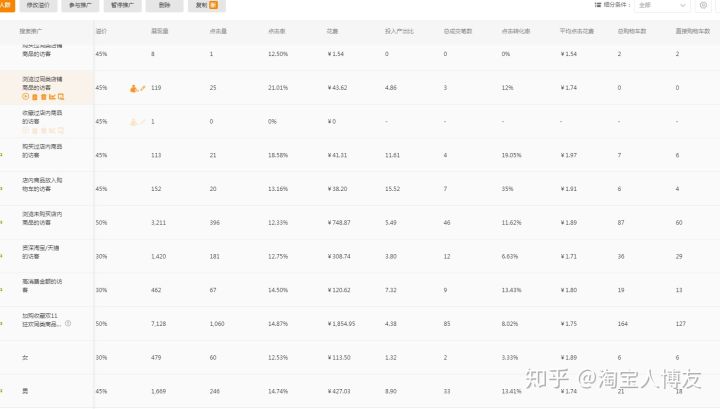720x409 pixels.
Task: Click the 1,669 impressions cell
Action: [158, 391]
